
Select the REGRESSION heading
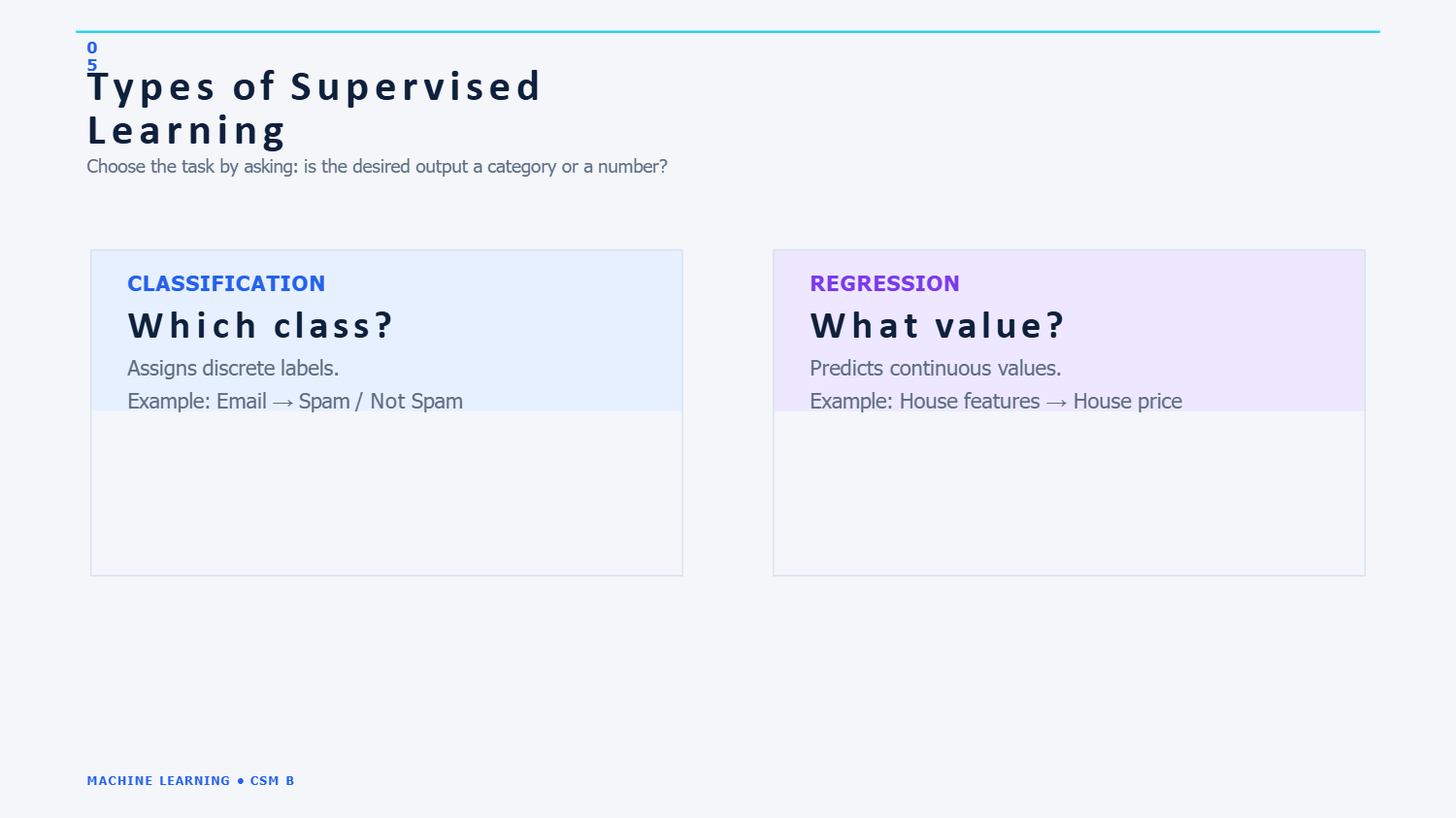884,283
